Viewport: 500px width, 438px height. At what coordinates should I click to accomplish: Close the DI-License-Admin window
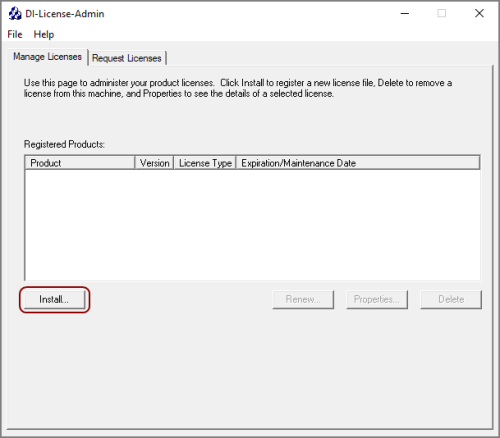(x=479, y=13)
